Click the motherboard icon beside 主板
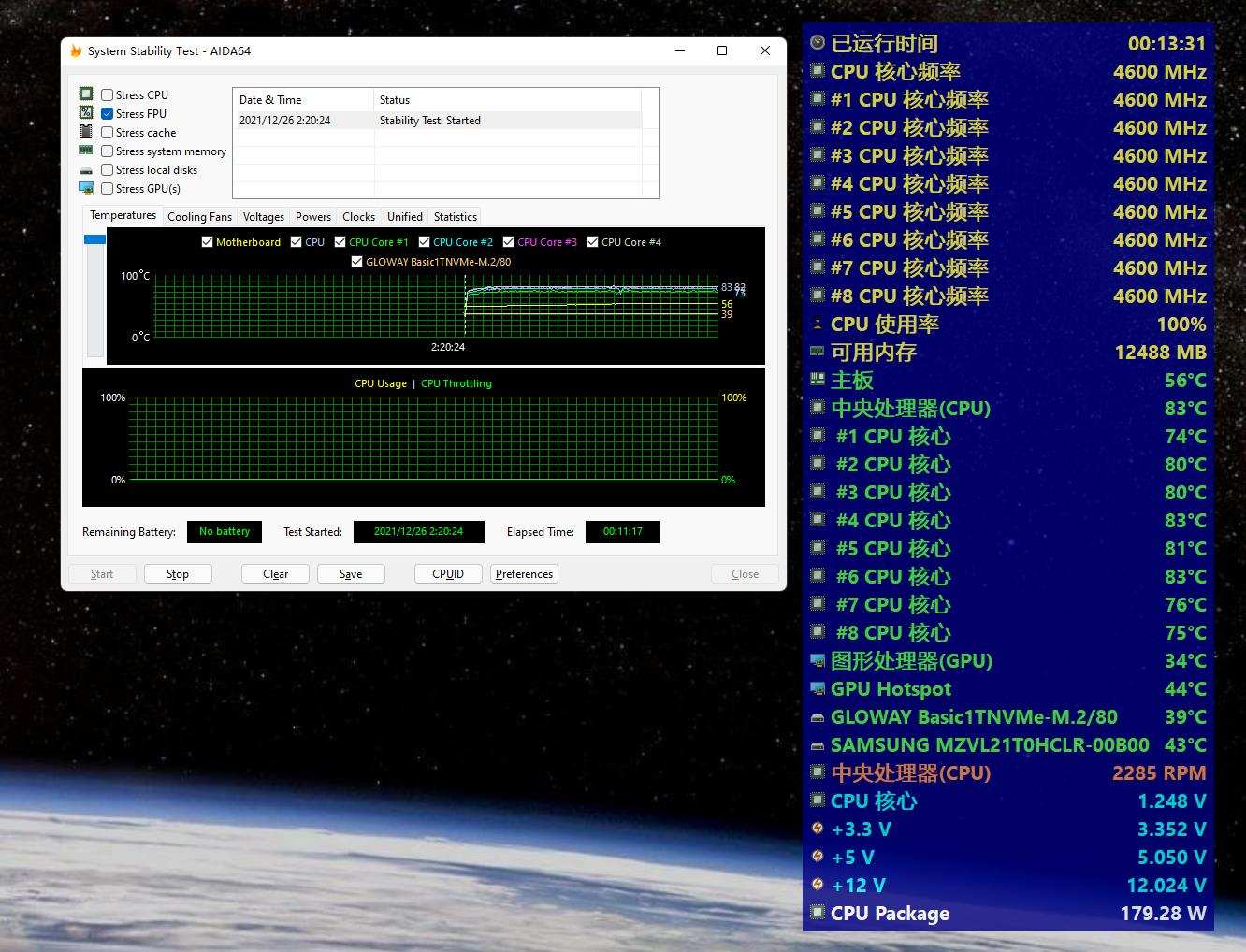The height and width of the screenshot is (952, 1246). coord(818,380)
